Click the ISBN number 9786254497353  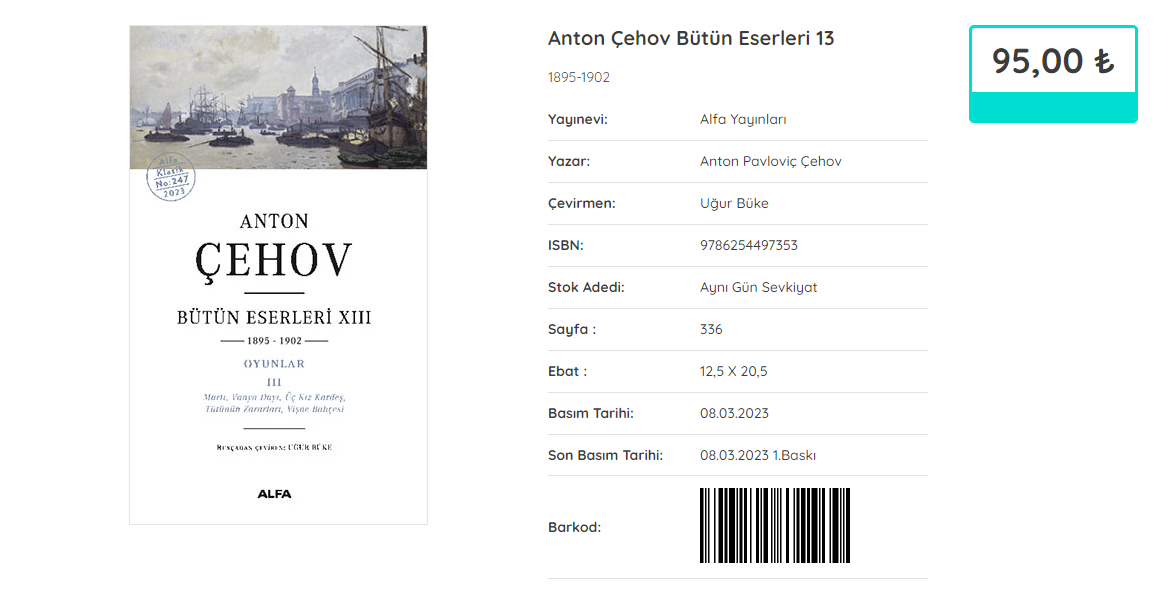[749, 246]
